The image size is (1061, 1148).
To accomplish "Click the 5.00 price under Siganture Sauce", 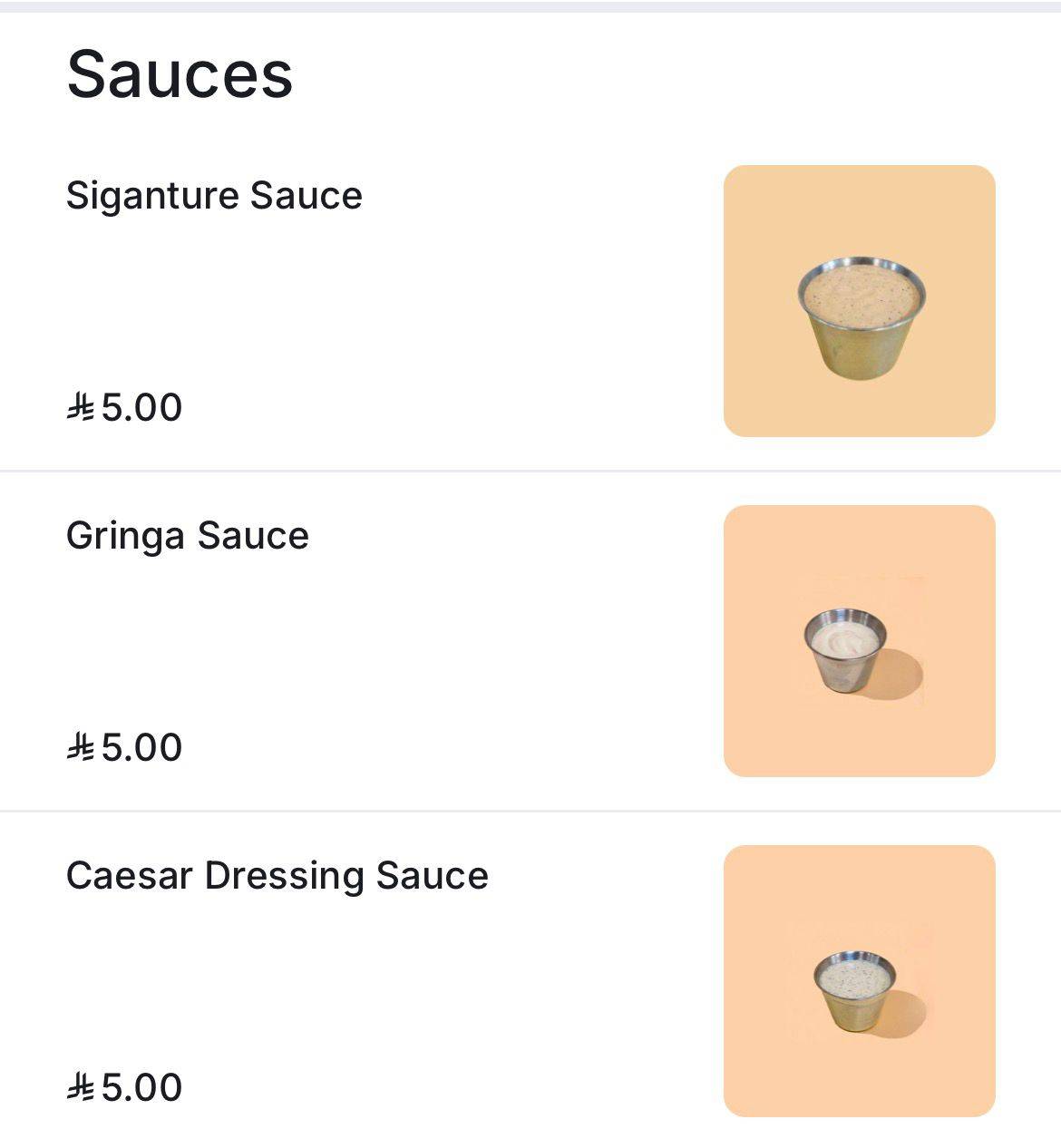I will click(x=141, y=407).
